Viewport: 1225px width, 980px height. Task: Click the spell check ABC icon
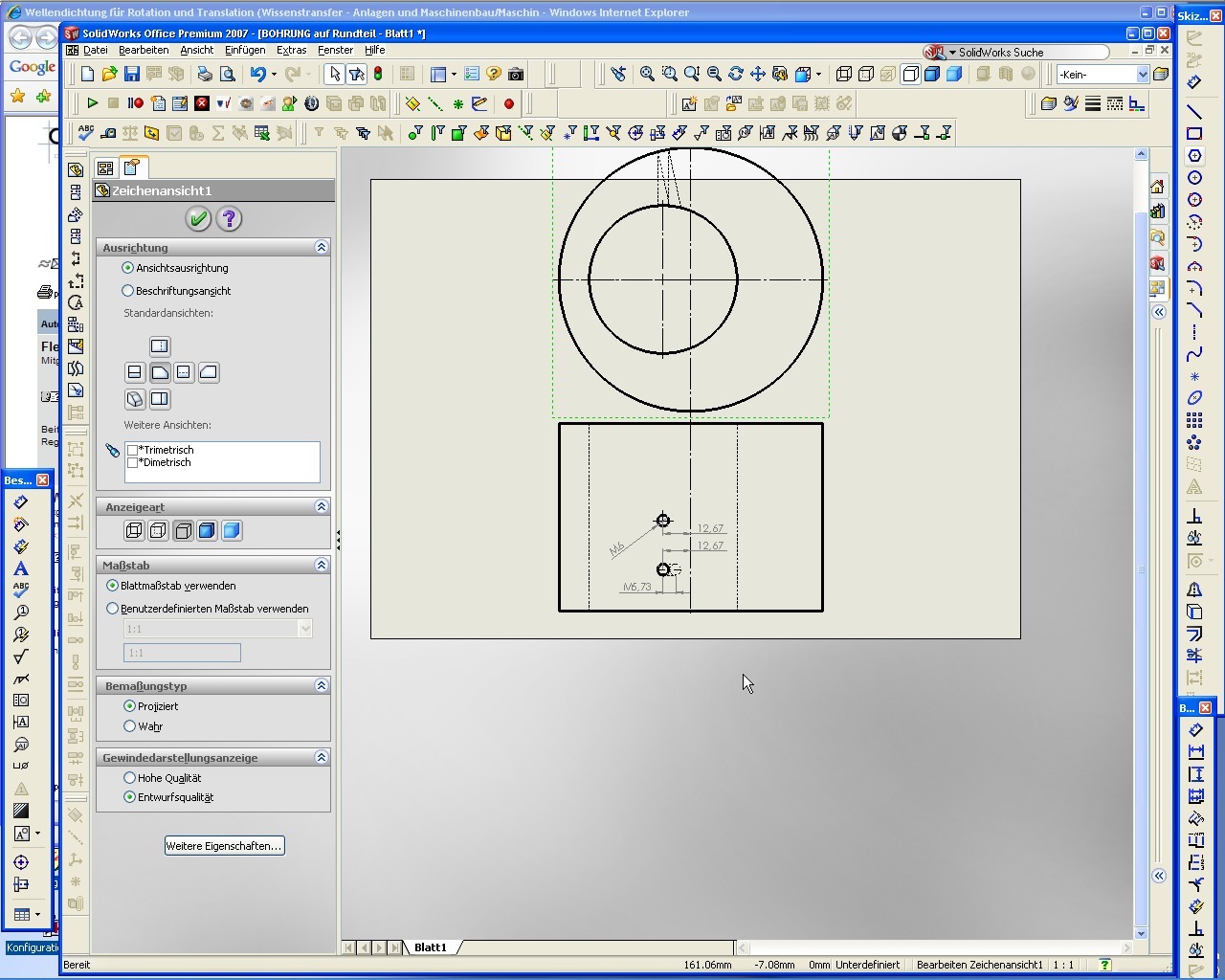click(x=86, y=133)
